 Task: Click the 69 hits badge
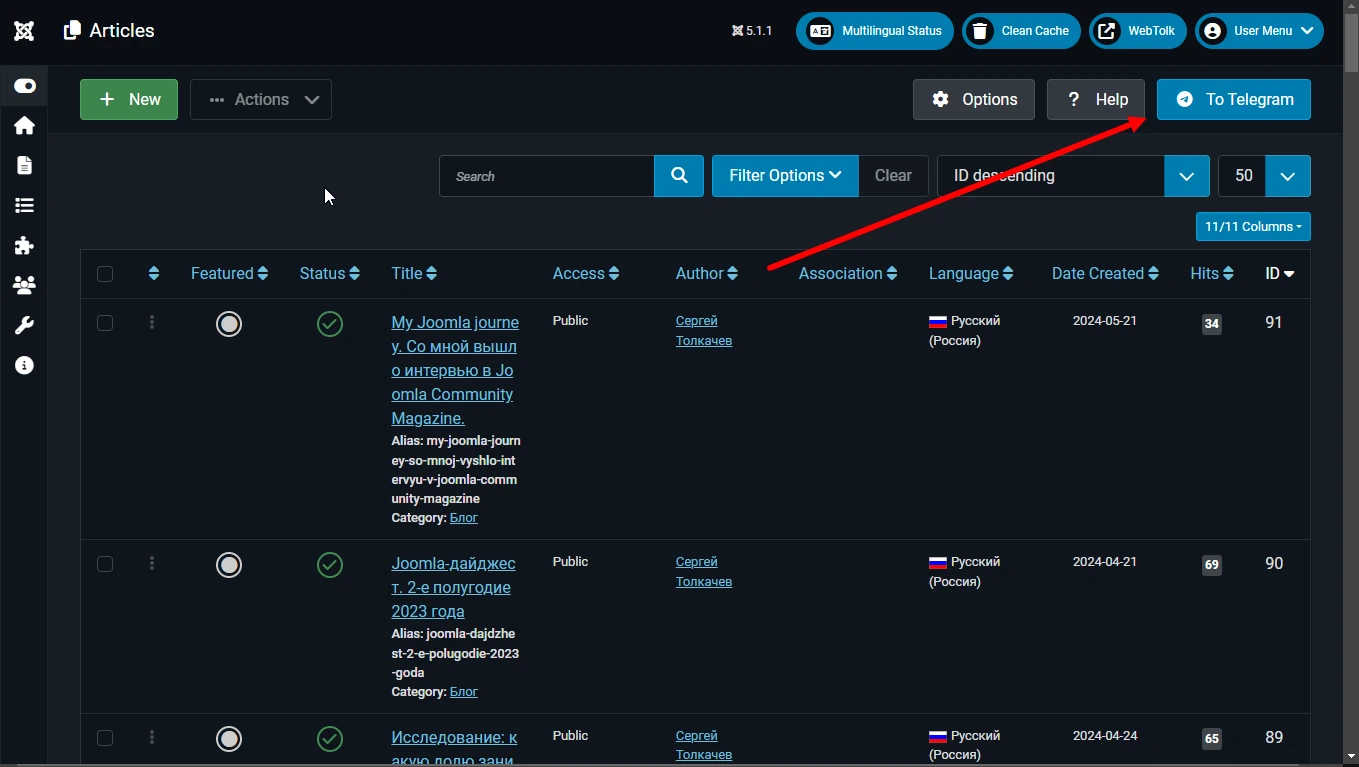(x=1212, y=565)
